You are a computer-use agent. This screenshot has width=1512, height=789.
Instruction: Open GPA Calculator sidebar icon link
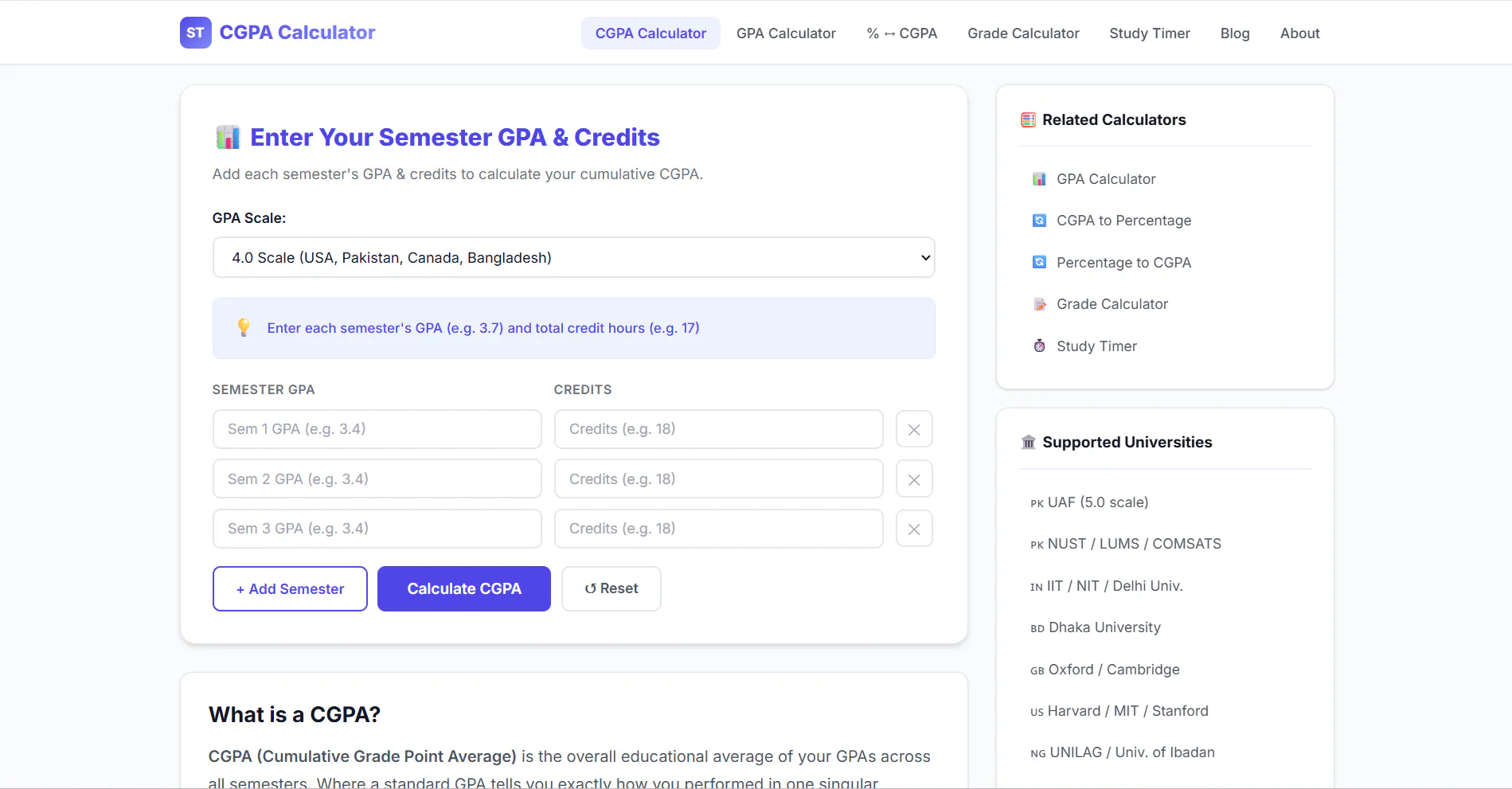(1039, 179)
